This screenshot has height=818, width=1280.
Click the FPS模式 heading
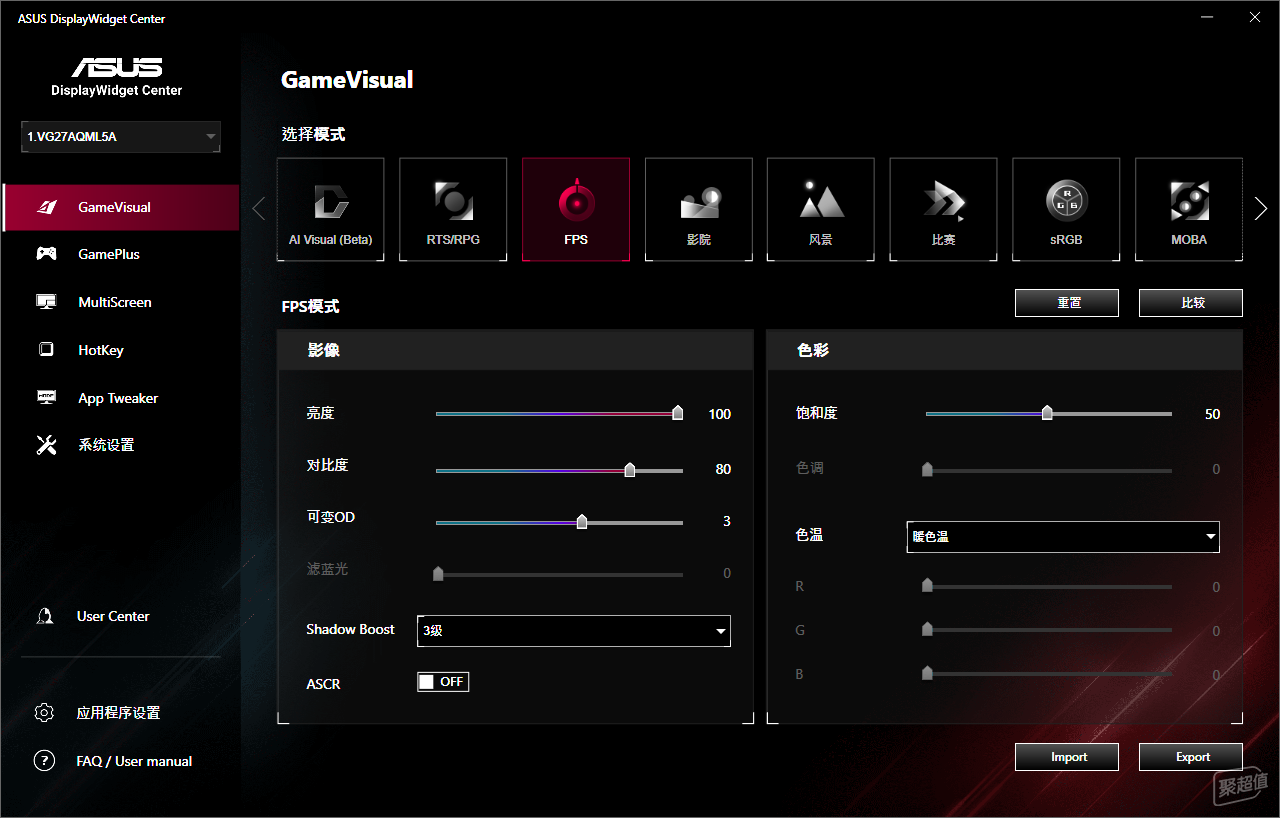tap(310, 307)
